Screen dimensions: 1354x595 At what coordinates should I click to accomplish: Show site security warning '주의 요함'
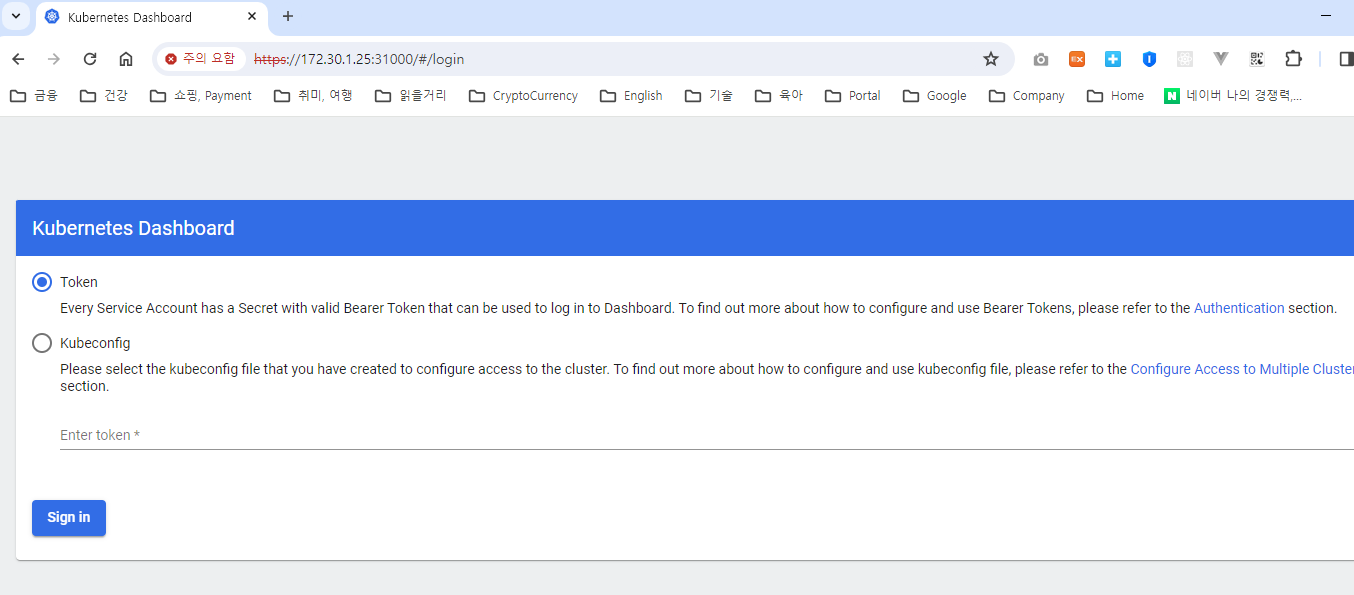pos(200,59)
